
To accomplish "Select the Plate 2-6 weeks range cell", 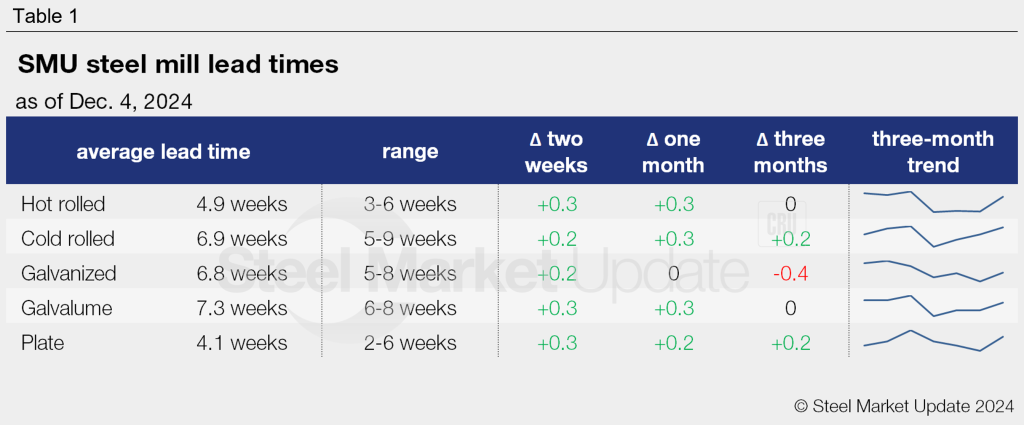I will tap(410, 343).
